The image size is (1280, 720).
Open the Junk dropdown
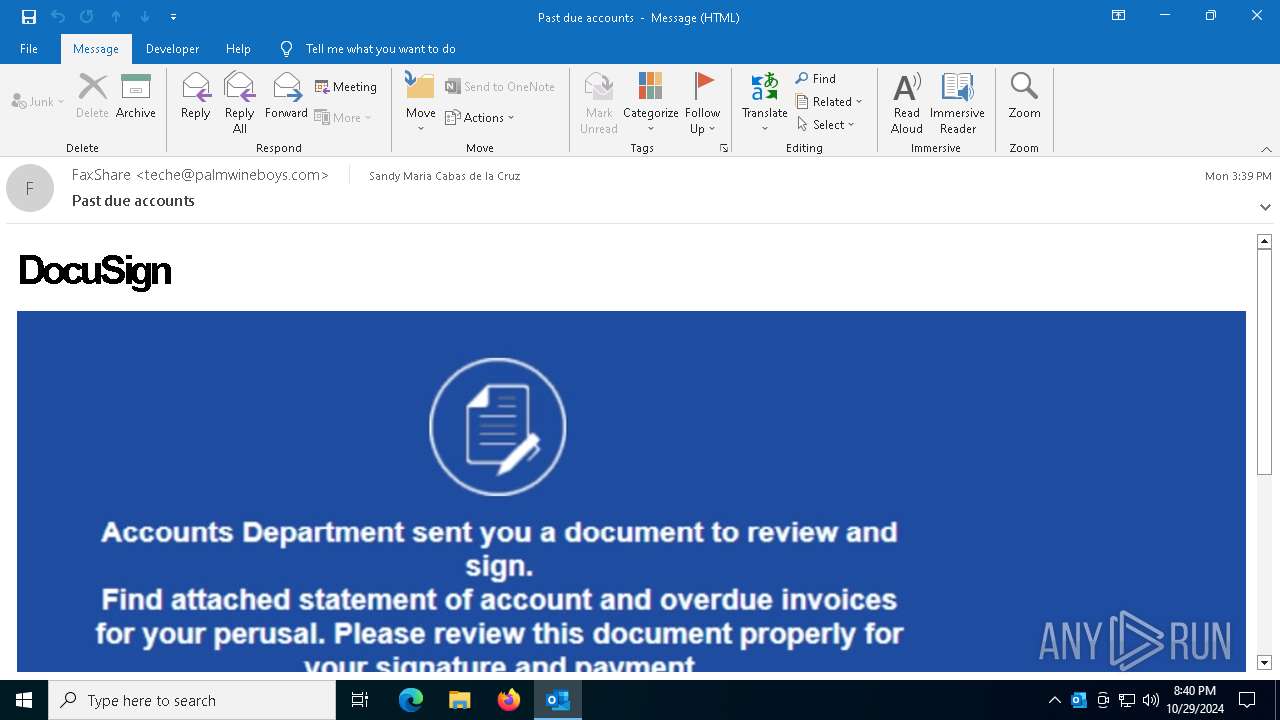pos(38,102)
